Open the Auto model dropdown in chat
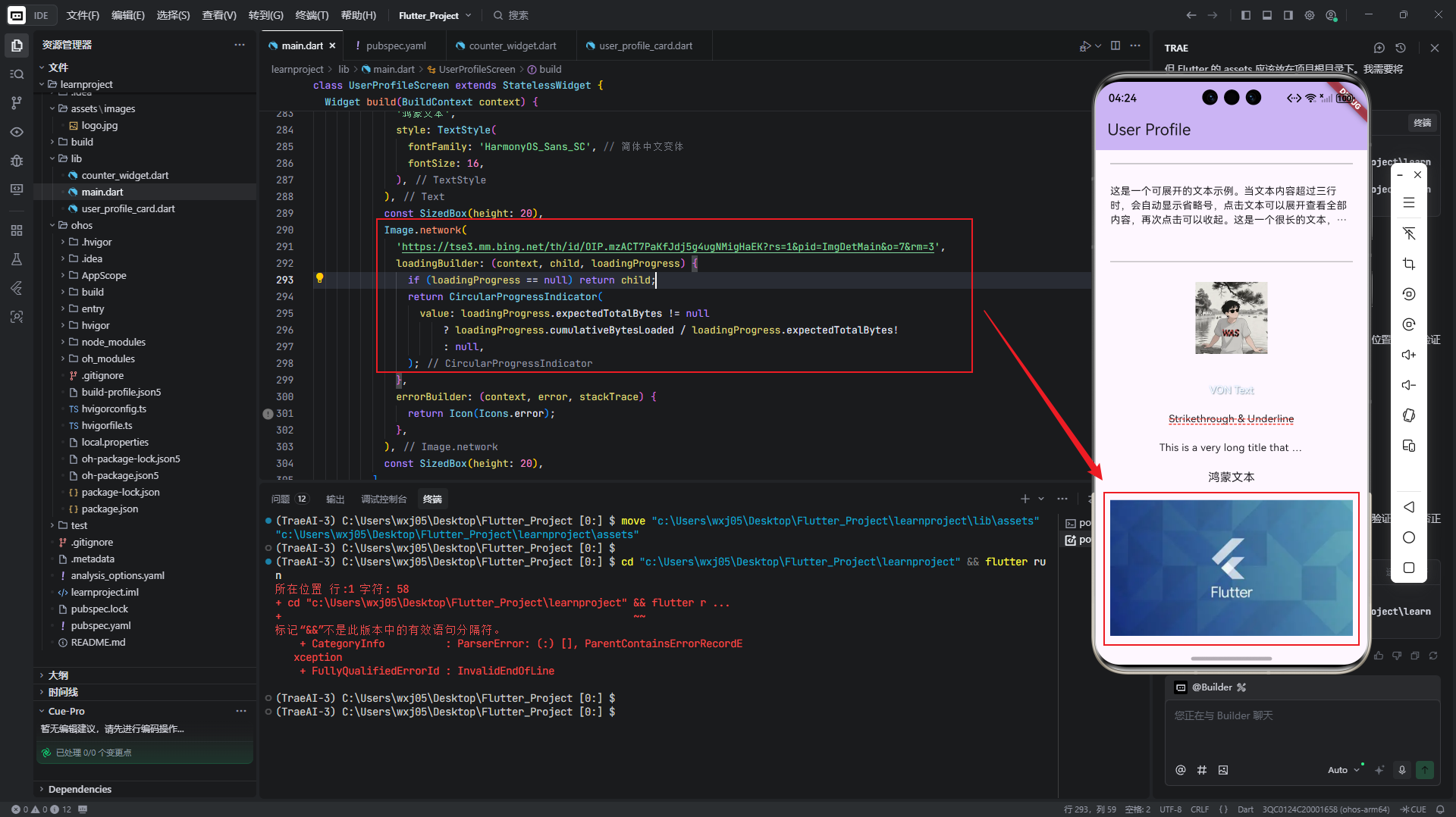The height and width of the screenshot is (817, 1456). [x=1343, y=770]
